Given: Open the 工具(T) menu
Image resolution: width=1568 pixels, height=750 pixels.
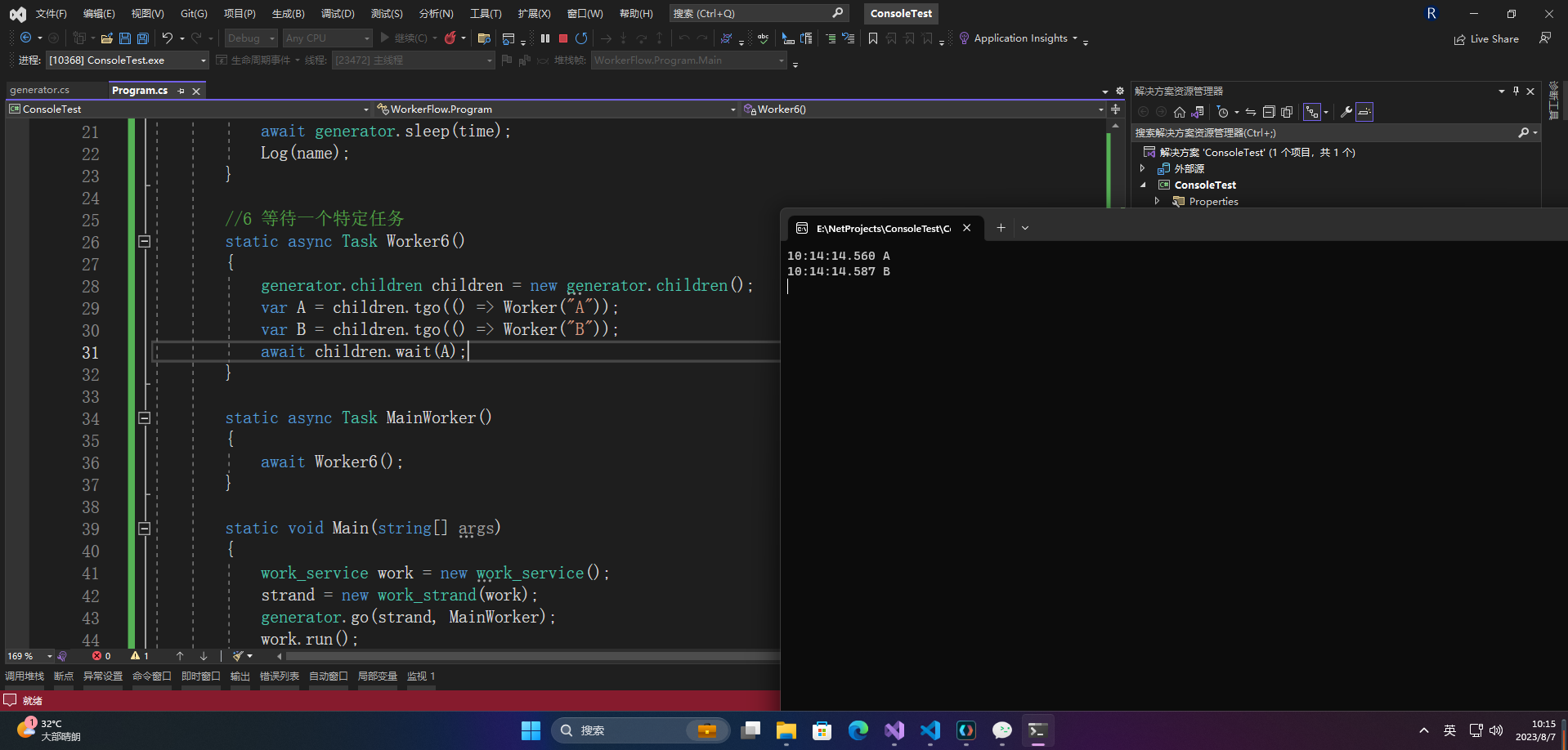Looking at the screenshot, I should 486,13.
